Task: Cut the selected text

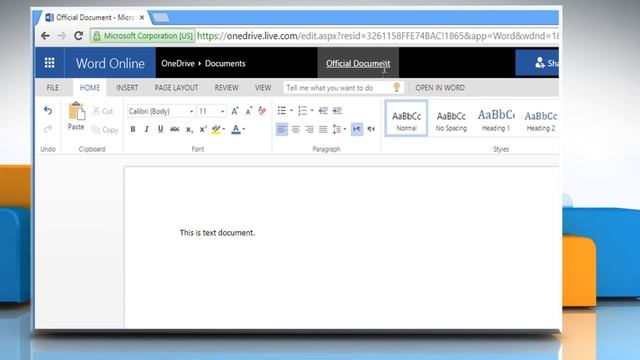Action: (x=102, y=111)
